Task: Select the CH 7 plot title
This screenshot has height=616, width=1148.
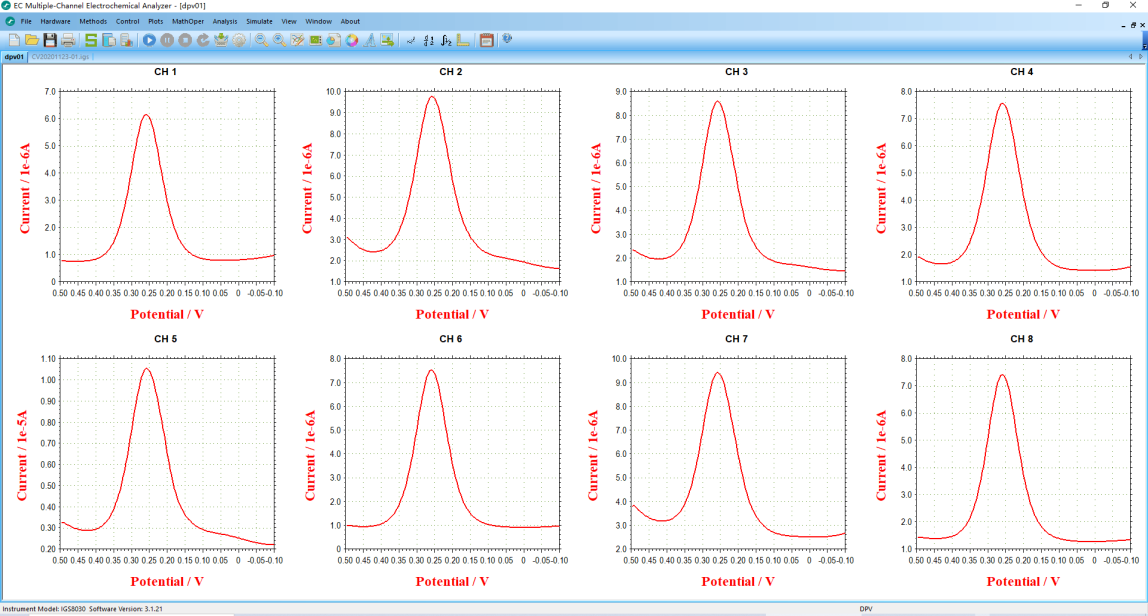Action: 737,339
